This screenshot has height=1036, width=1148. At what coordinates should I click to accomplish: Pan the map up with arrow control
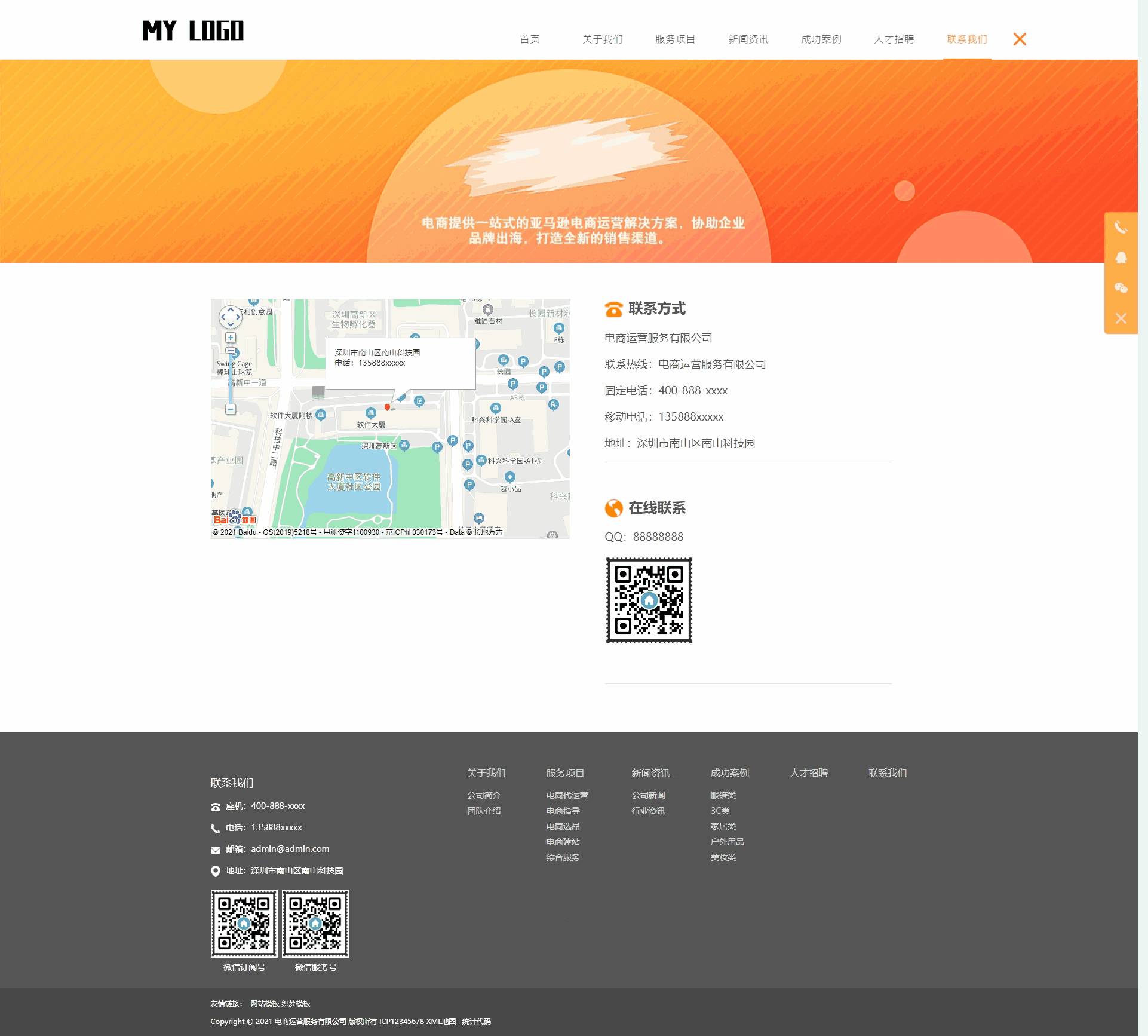[231, 309]
